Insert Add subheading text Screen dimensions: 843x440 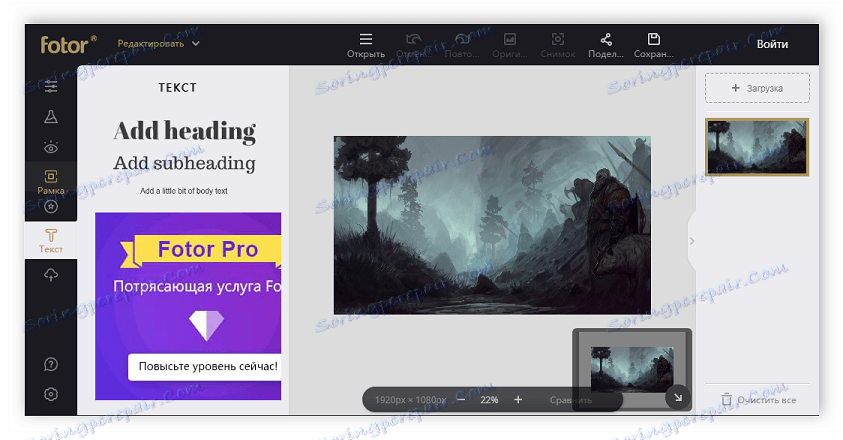coord(184,163)
